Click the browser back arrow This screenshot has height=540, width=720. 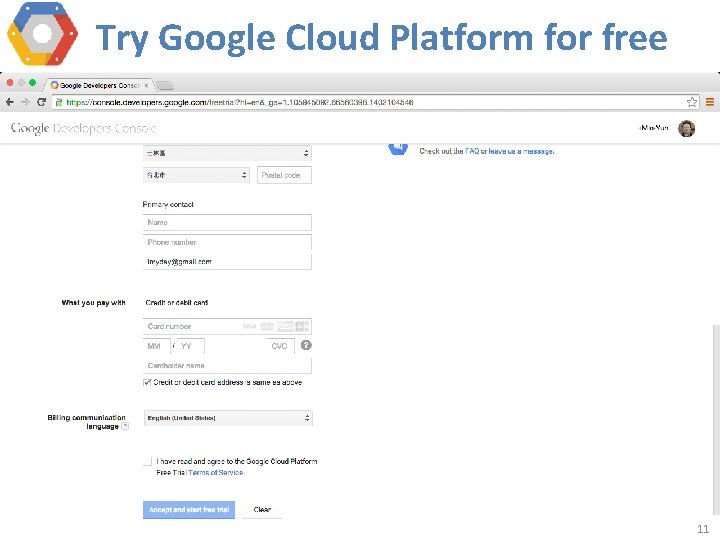(9, 102)
